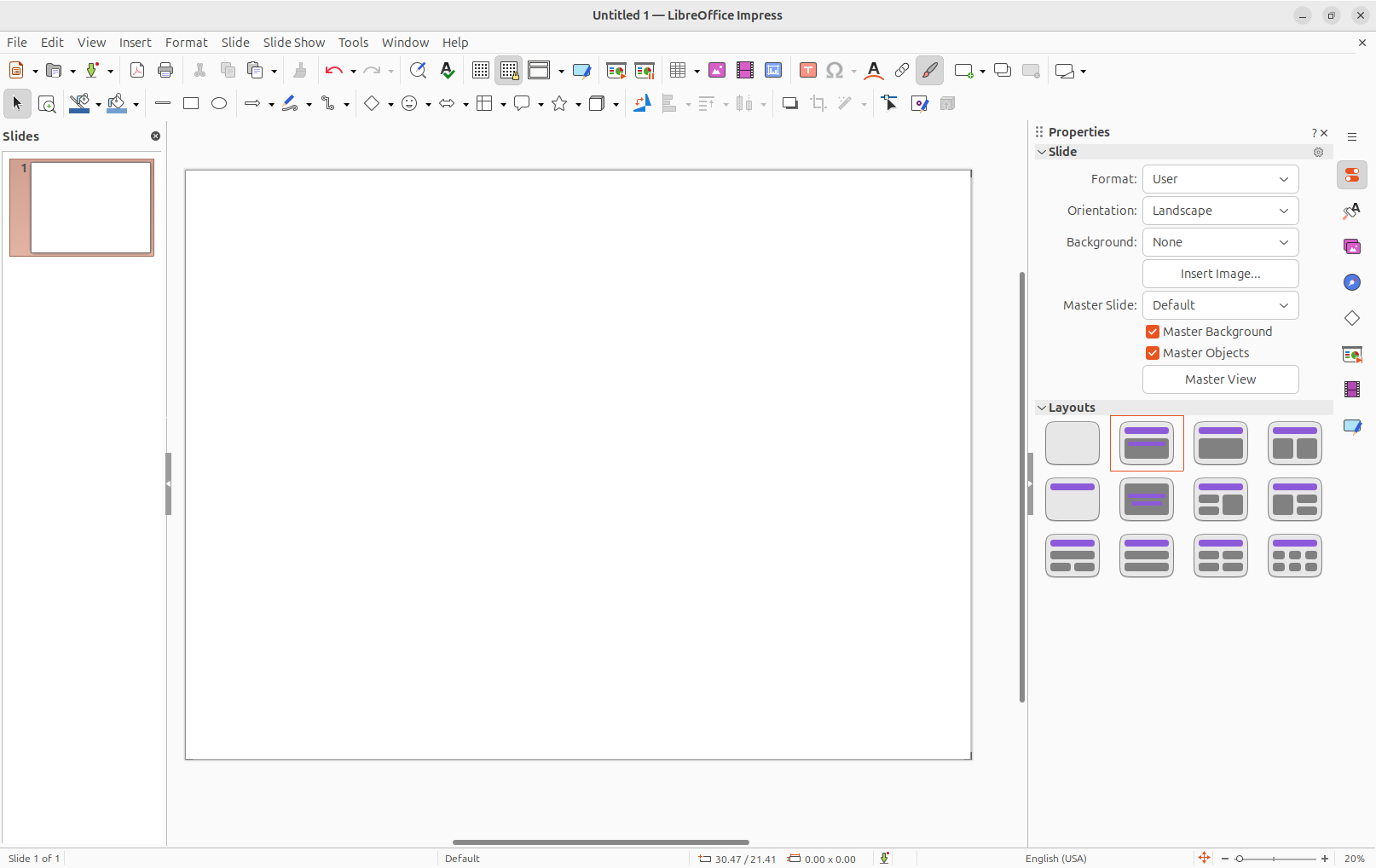Open Slide Transition sidebar deck icon
Viewport: 1376px width, 868px height.
[1352, 354]
